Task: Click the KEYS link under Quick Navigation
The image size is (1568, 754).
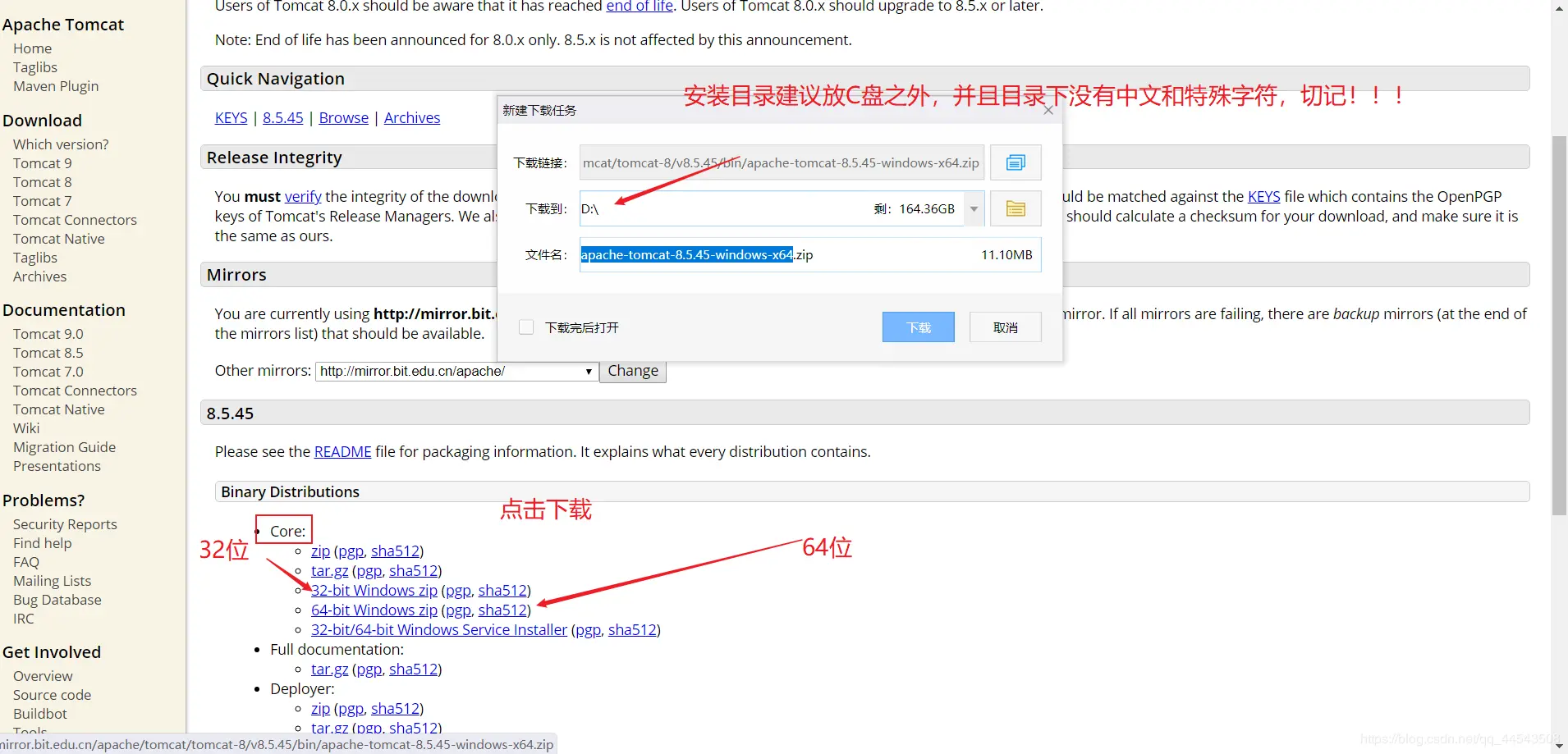Action: coord(231,117)
